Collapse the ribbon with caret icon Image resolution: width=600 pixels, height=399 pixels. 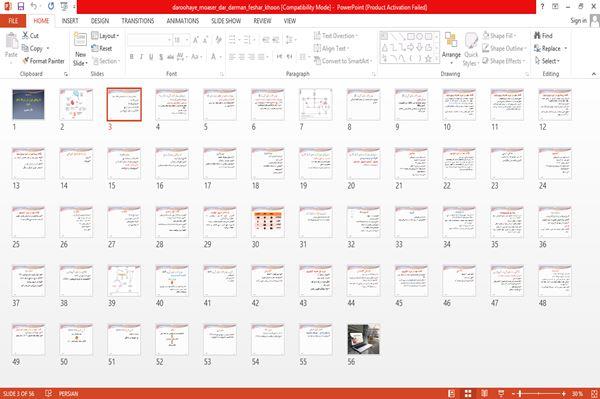pos(594,74)
